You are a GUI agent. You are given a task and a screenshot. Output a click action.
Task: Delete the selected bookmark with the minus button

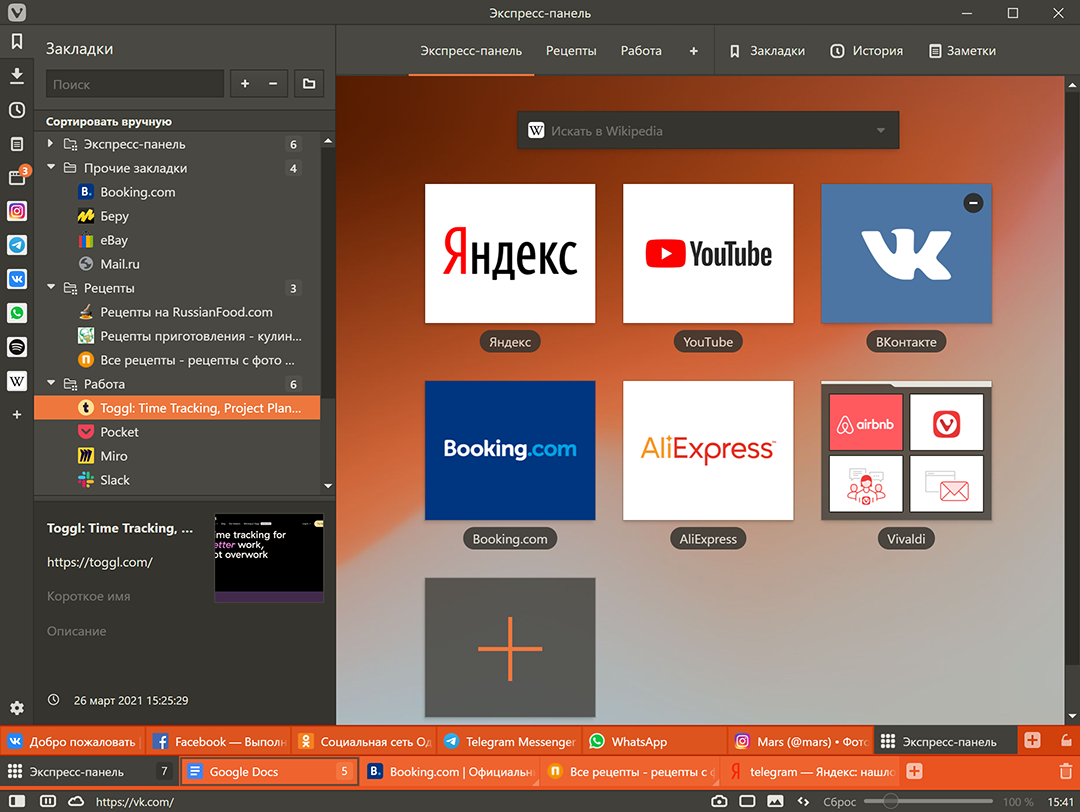tap(273, 84)
